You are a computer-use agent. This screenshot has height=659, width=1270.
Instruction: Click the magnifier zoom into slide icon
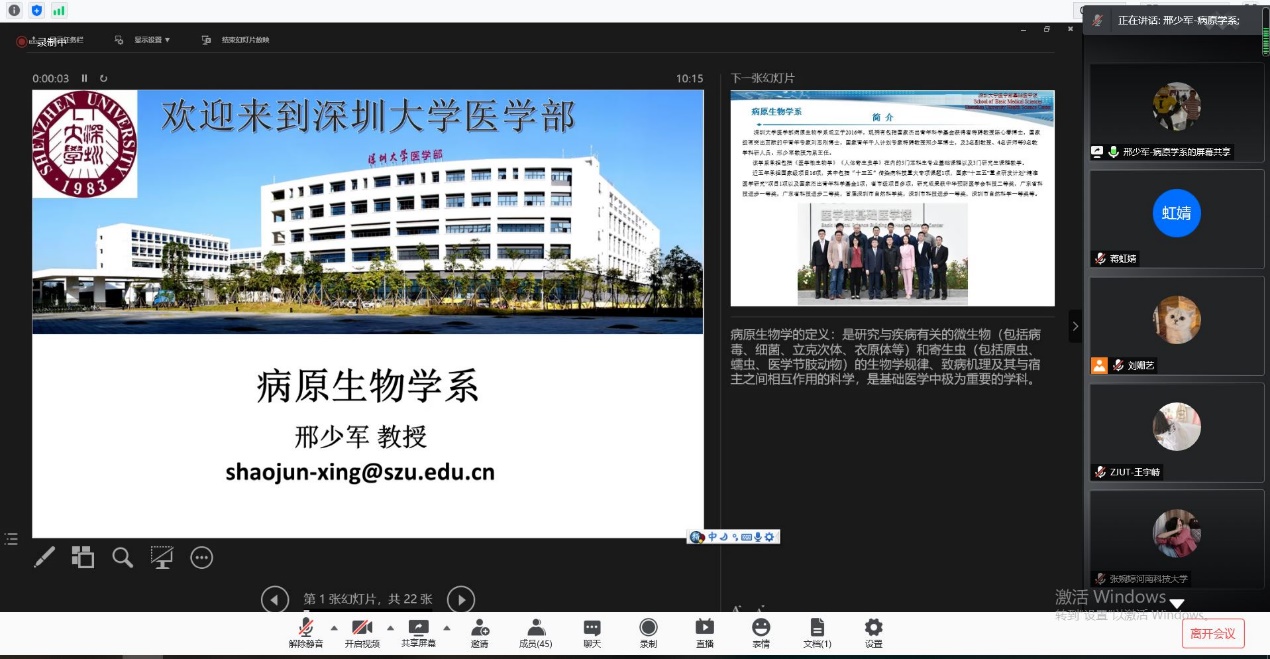(x=122, y=557)
